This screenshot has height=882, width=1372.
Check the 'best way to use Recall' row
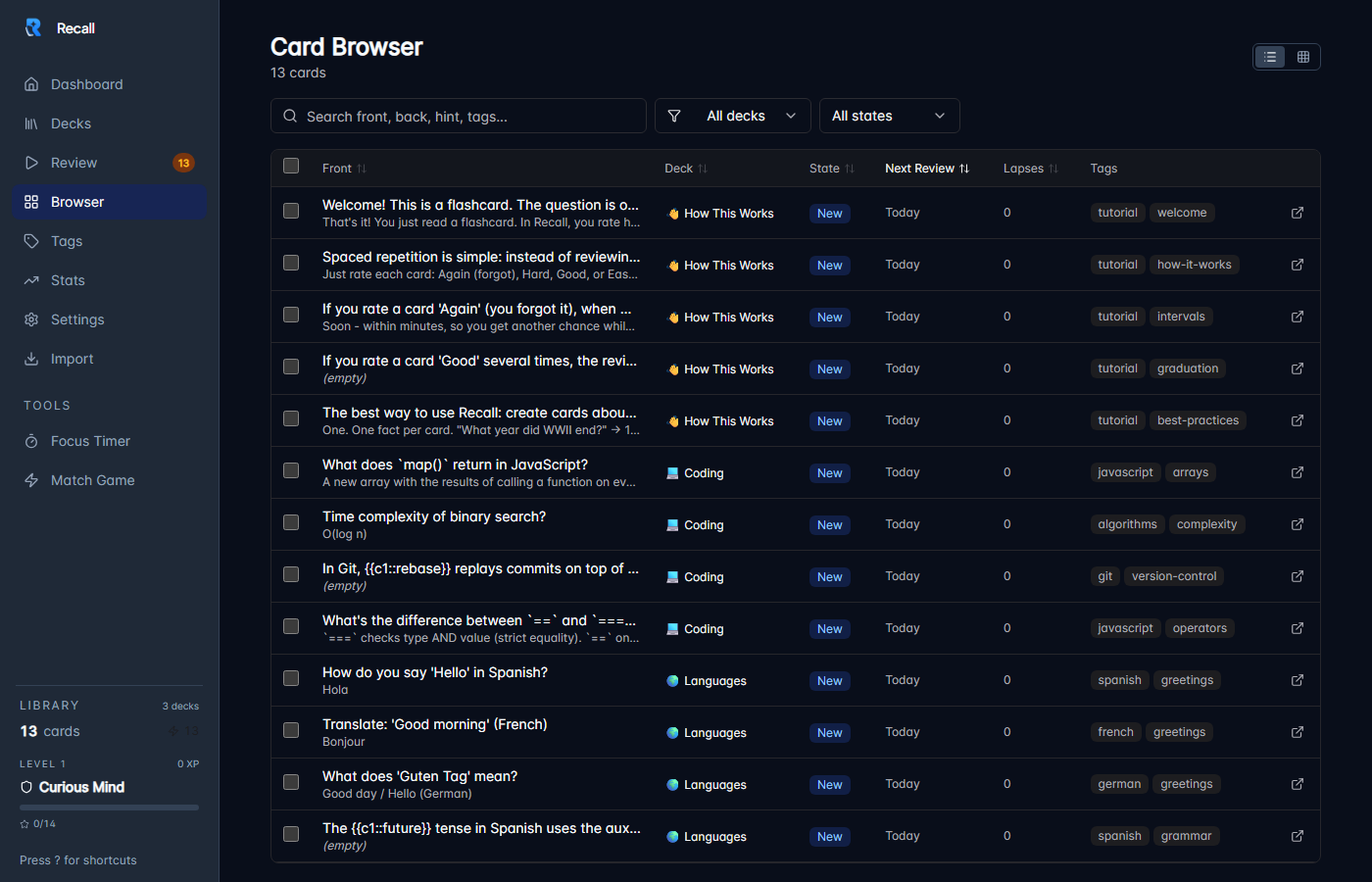pos(291,418)
